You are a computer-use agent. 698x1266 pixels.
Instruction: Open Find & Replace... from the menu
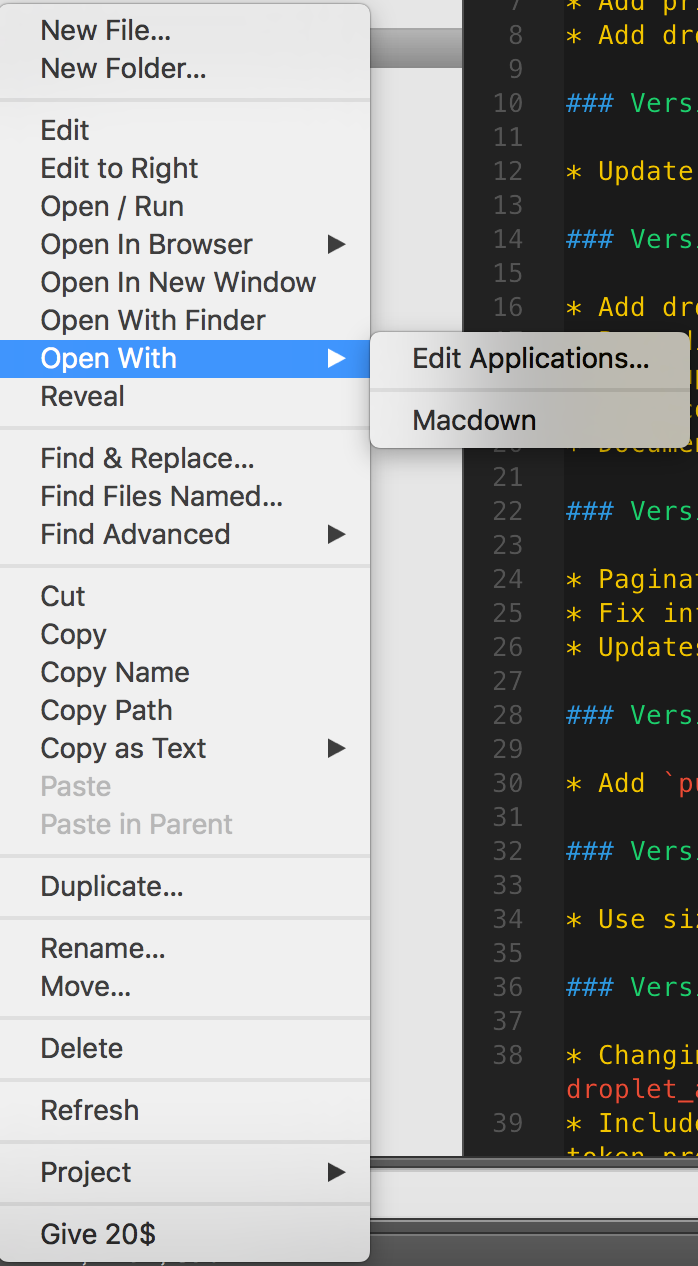(147, 459)
